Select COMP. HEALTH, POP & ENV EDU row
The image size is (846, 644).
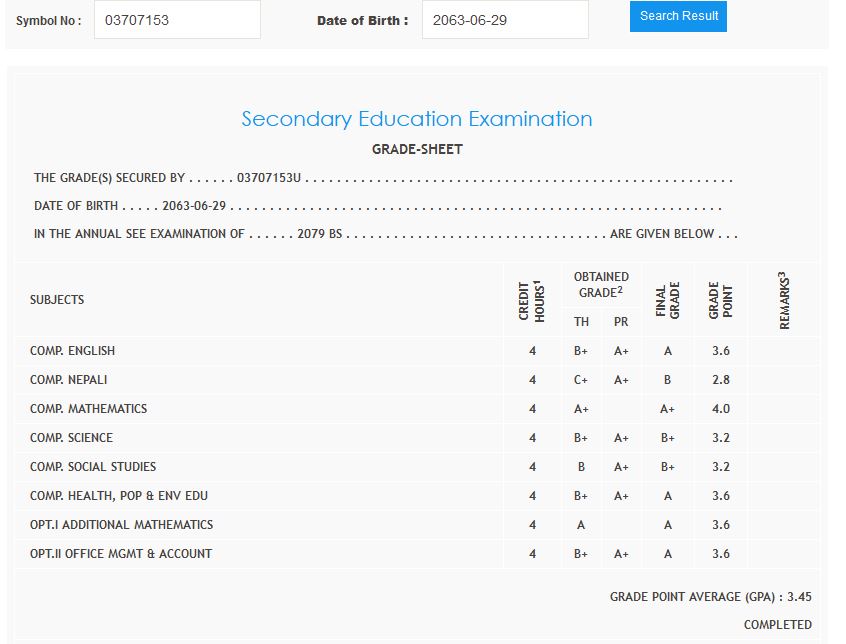coord(119,496)
